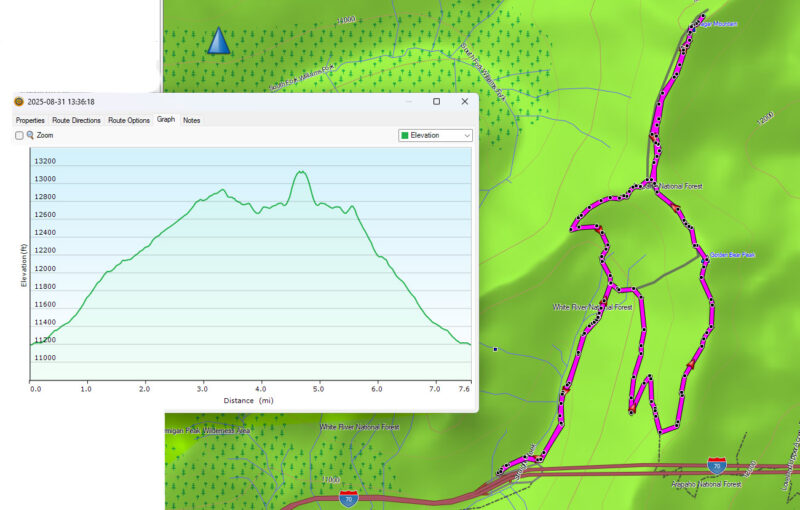
Task: Click the blue triangle summit marker on map
Action: [x=218, y=41]
